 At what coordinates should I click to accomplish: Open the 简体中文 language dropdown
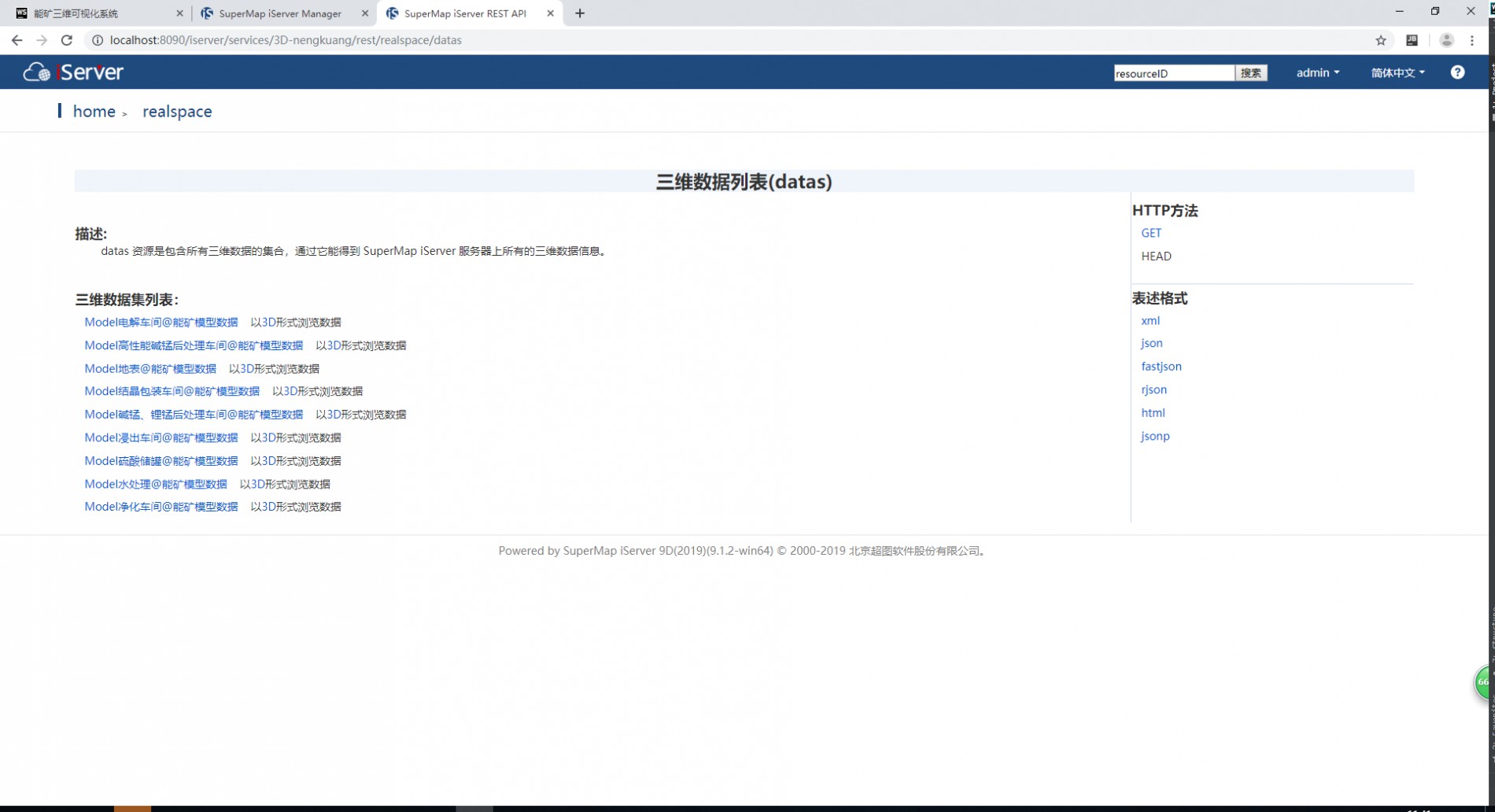point(1397,72)
